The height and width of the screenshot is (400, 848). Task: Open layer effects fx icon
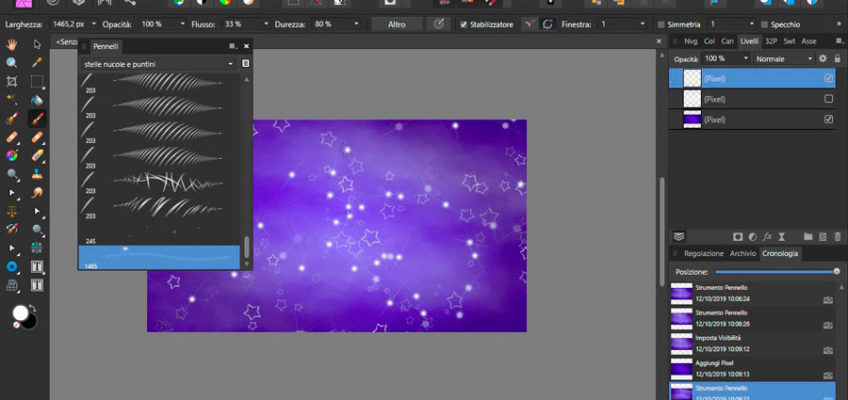(767, 237)
